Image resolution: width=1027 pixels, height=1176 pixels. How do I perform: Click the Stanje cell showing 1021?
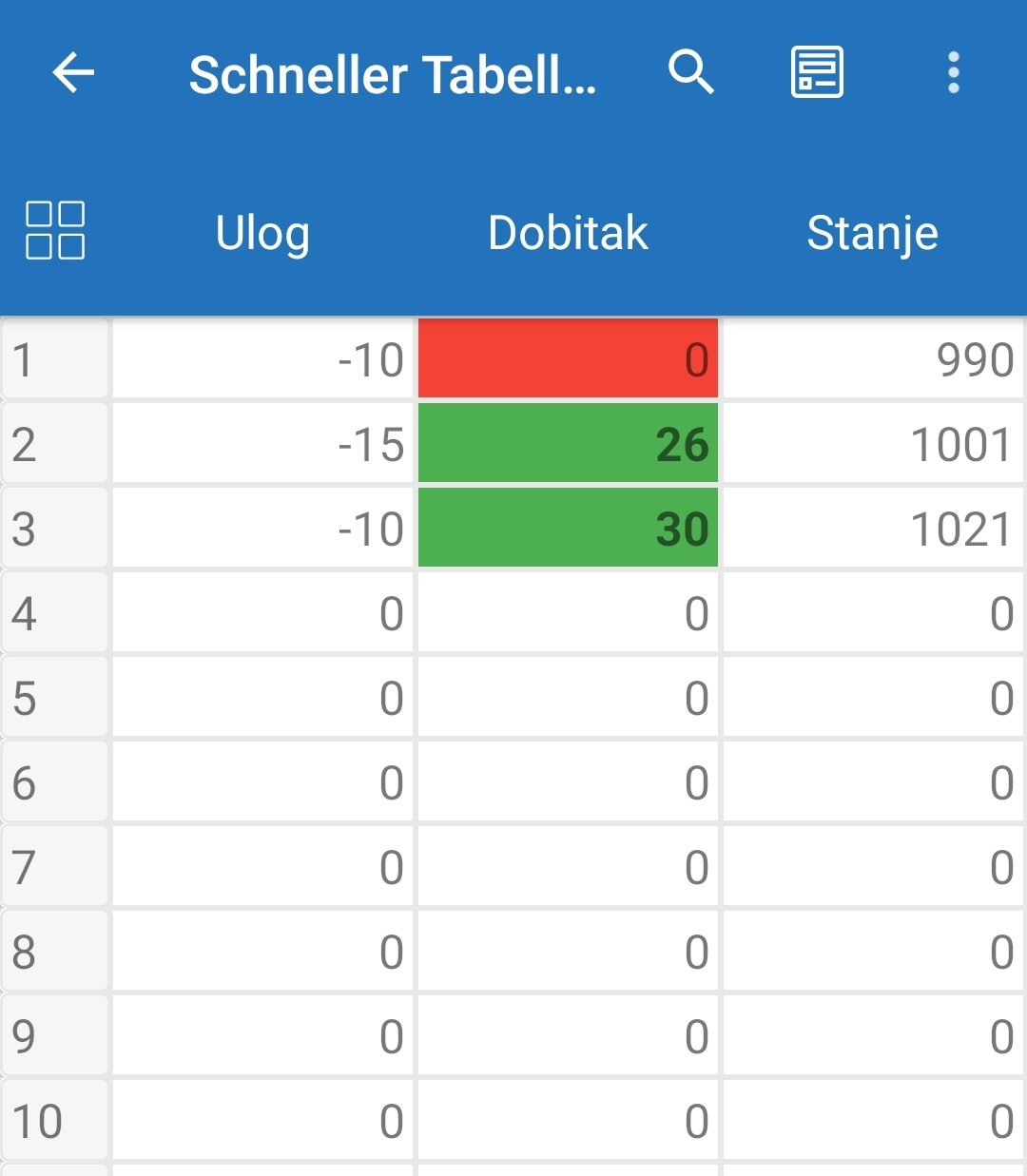click(872, 529)
